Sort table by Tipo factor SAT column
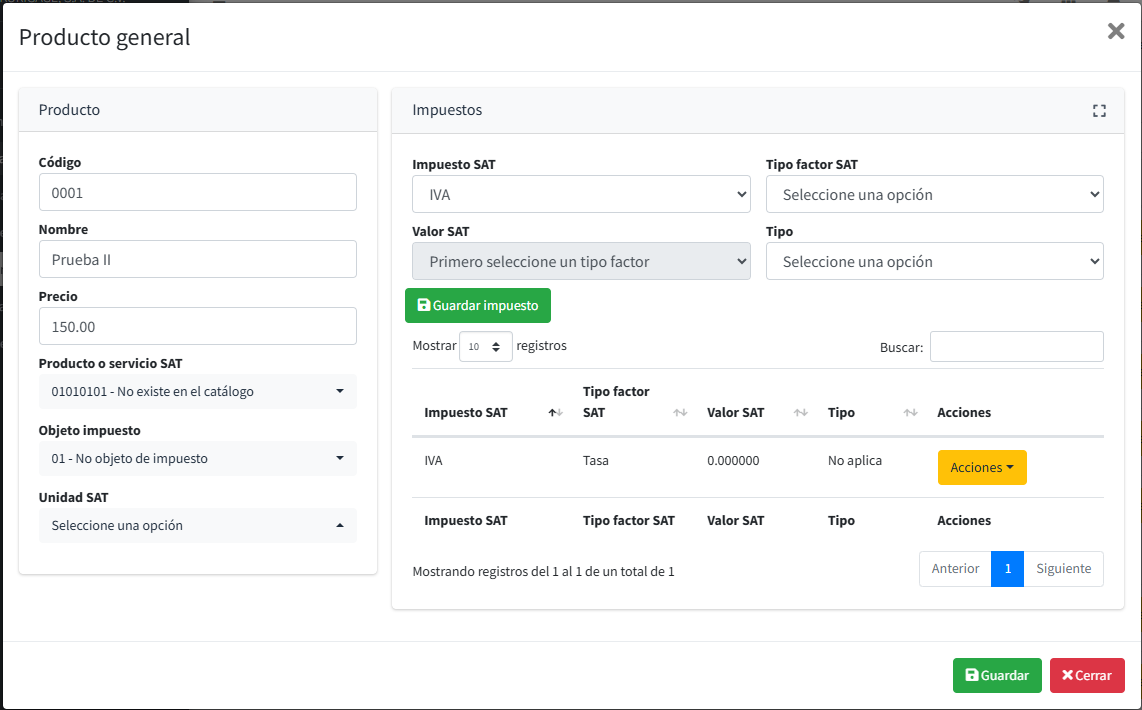The width and height of the screenshot is (1142, 710). (634, 402)
